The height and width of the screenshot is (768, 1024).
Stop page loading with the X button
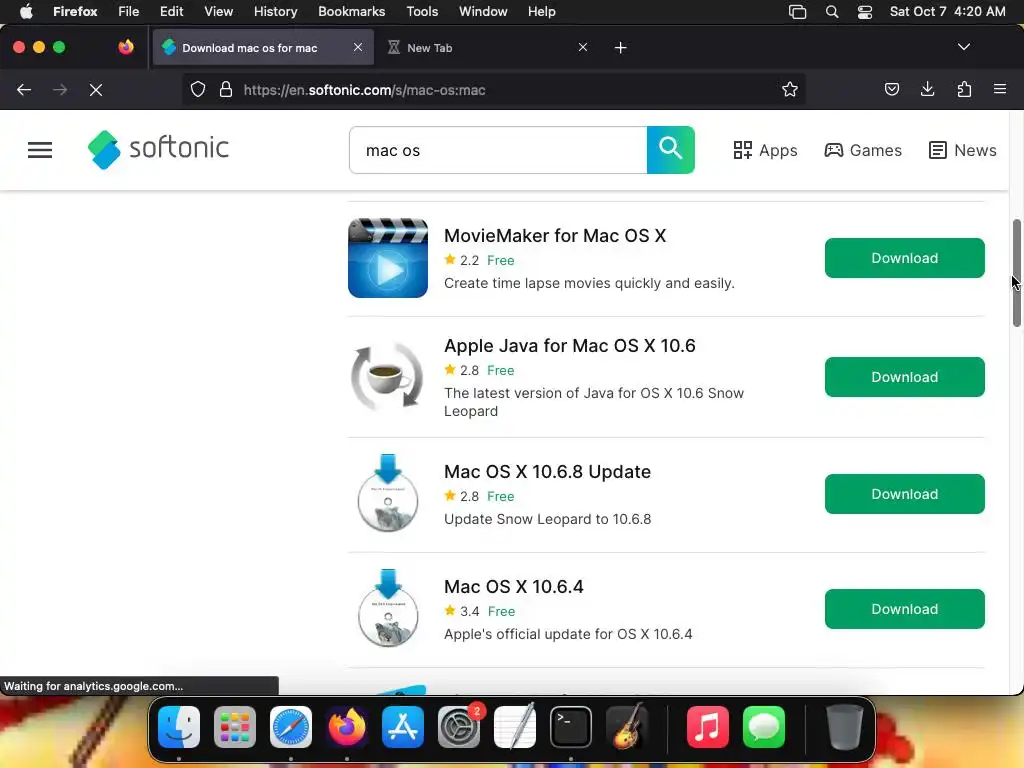click(x=96, y=89)
